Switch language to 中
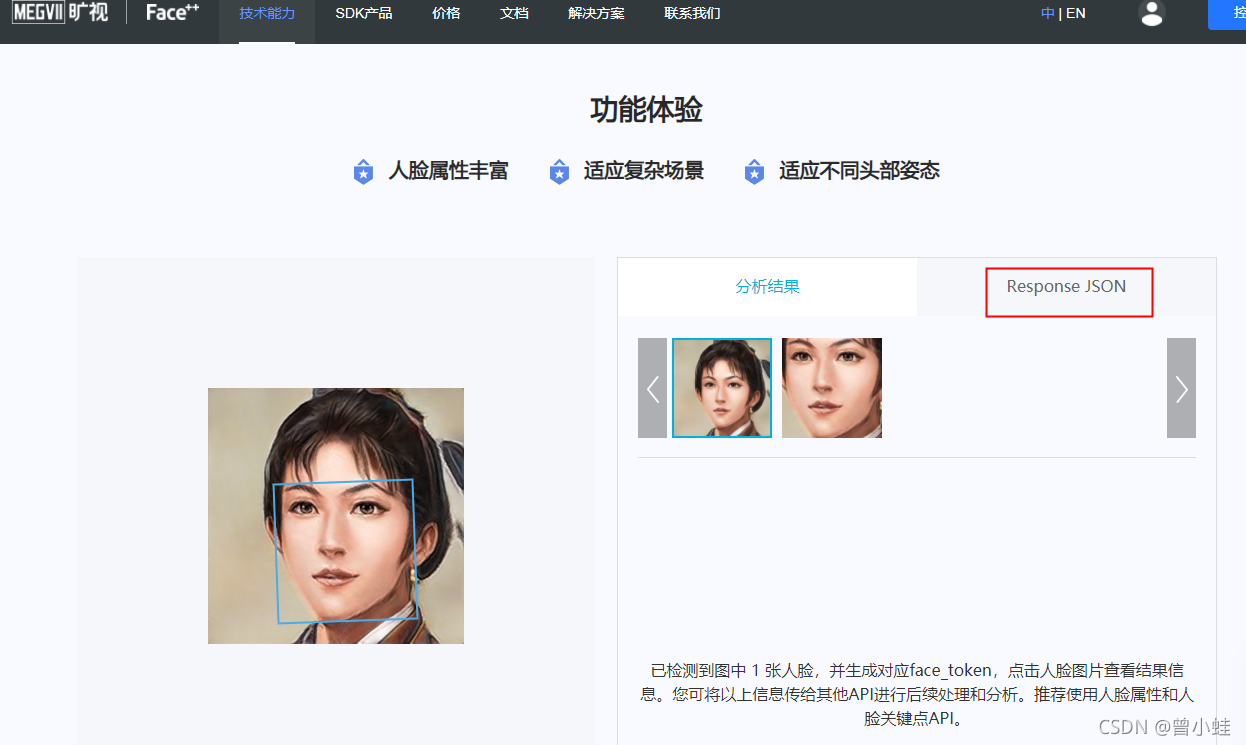This screenshot has width=1246, height=745. click(1047, 13)
